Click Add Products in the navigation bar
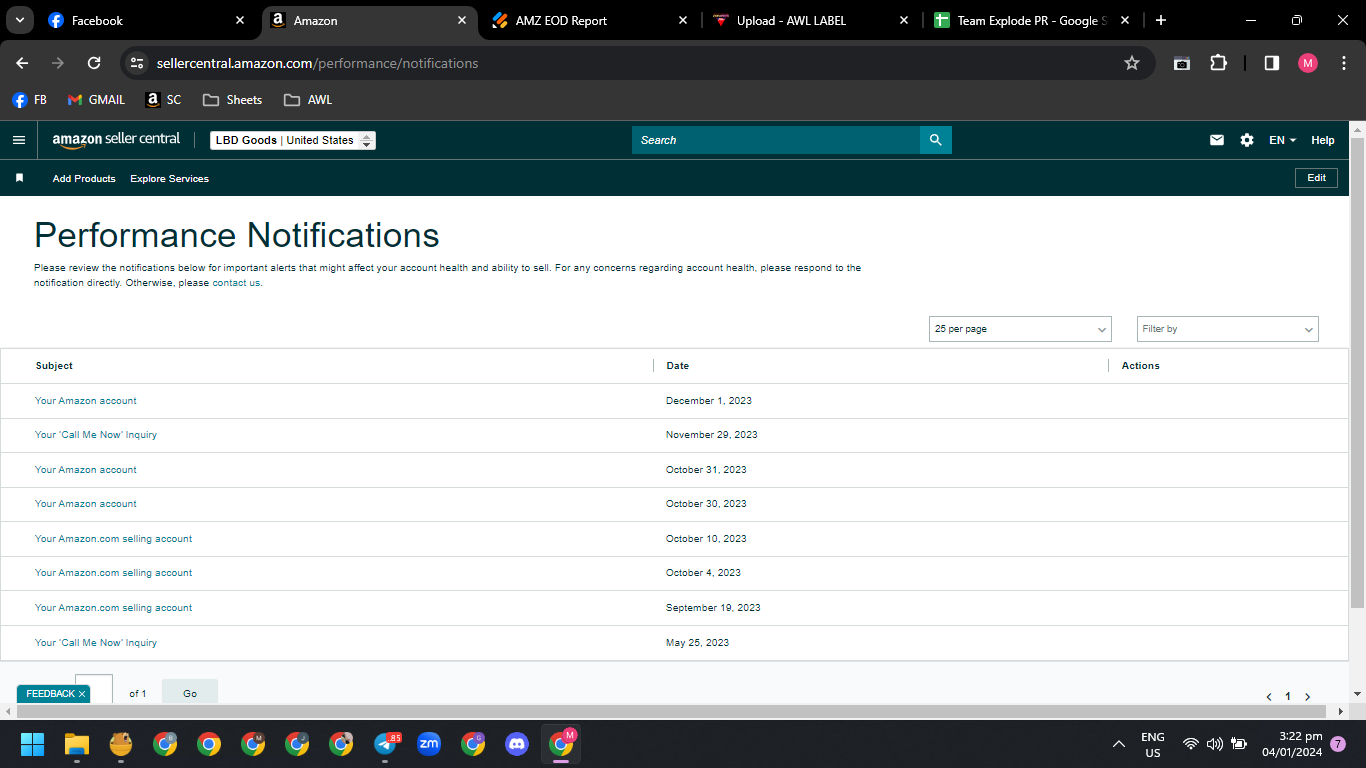1366x768 pixels. click(x=84, y=179)
